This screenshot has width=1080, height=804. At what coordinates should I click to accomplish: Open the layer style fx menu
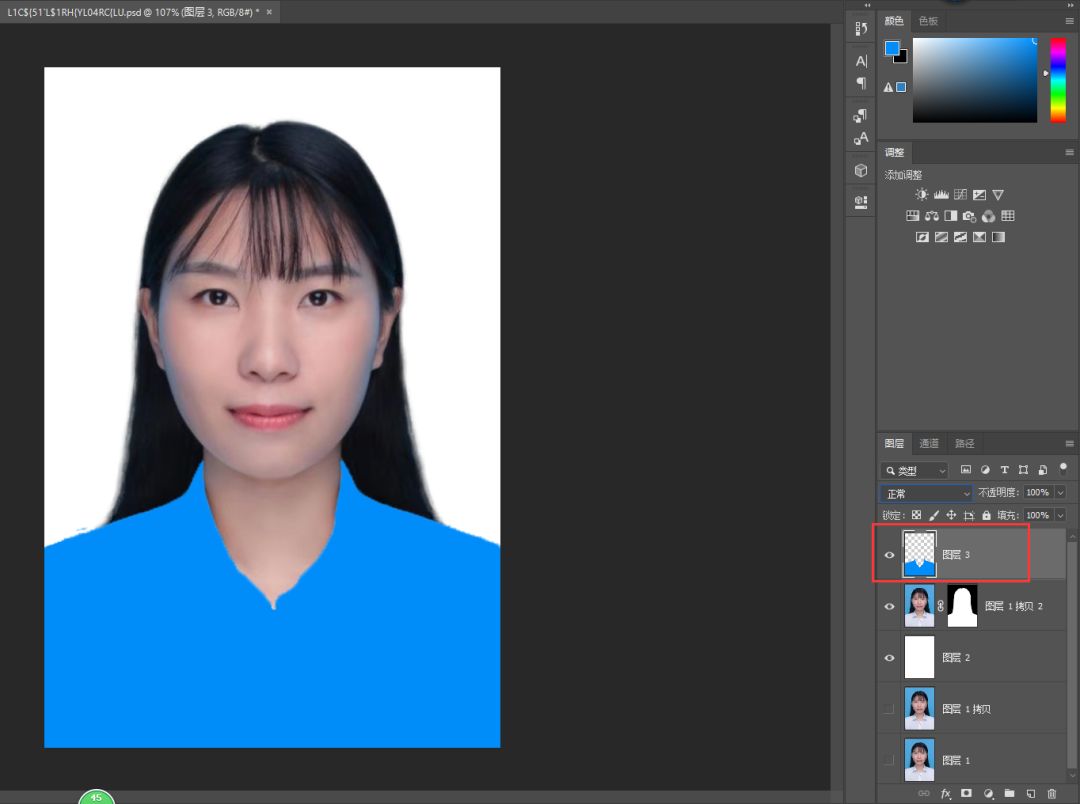tap(945, 793)
